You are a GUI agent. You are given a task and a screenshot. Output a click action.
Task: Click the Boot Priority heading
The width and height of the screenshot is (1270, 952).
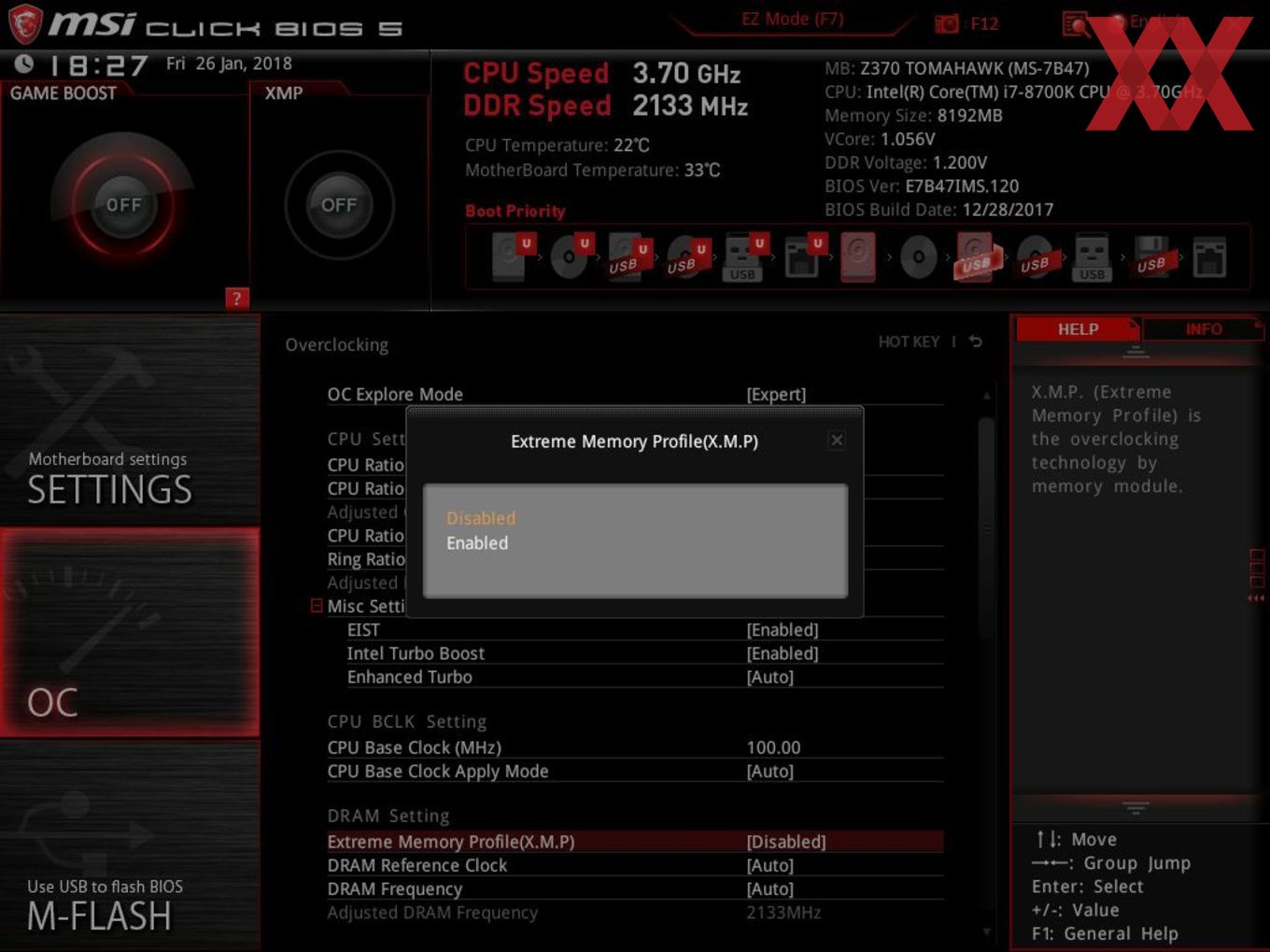tap(515, 211)
